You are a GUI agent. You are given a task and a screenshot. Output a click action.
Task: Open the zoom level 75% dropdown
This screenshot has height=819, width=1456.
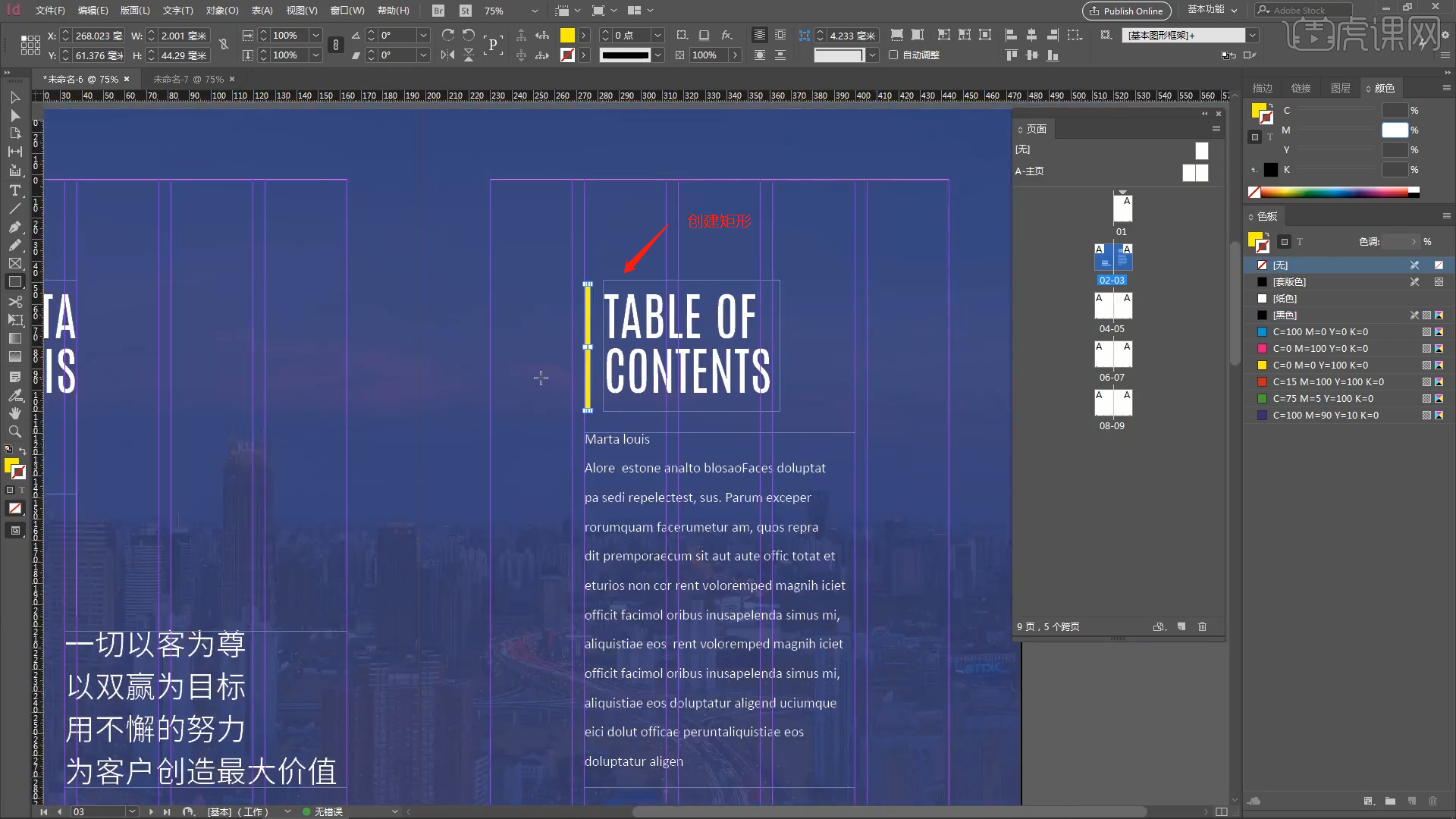535,11
